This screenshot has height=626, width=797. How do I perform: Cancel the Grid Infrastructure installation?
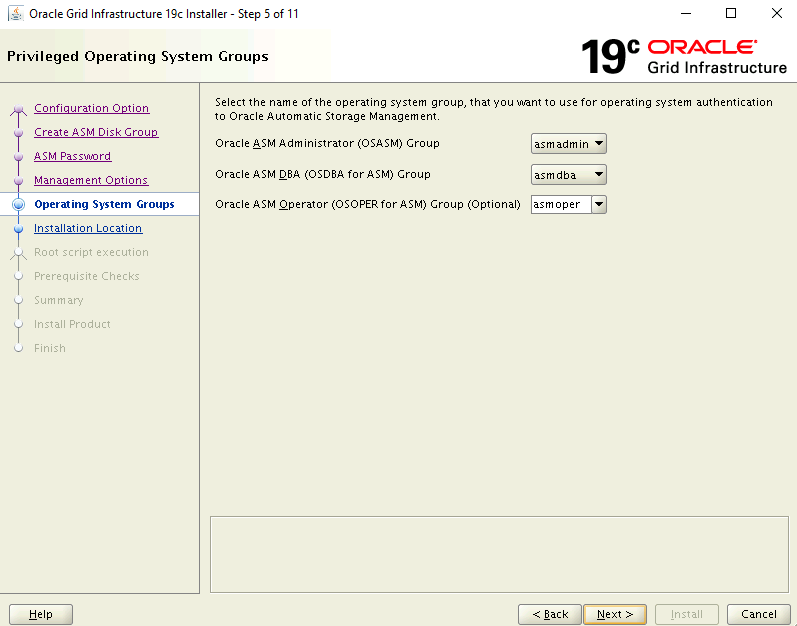tap(758, 614)
